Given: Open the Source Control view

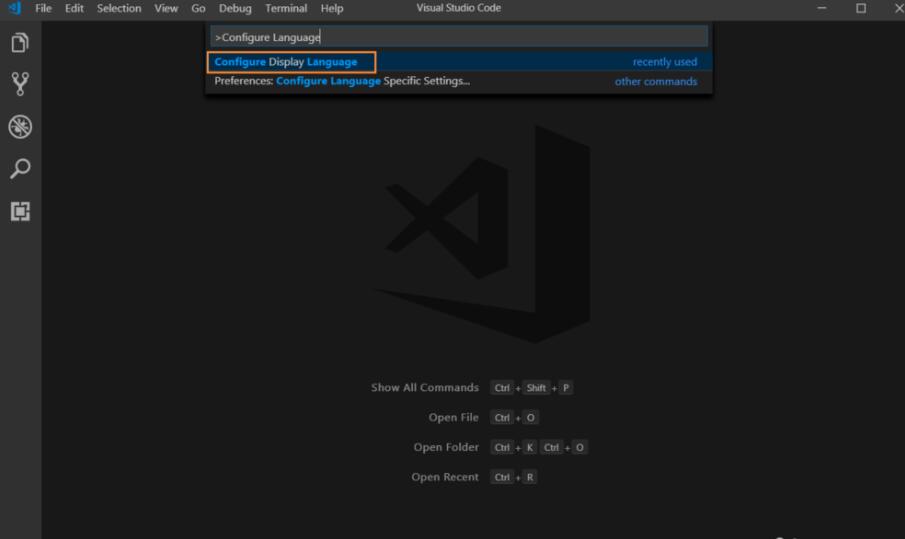Looking at the screenshot, I should [20, 84].
